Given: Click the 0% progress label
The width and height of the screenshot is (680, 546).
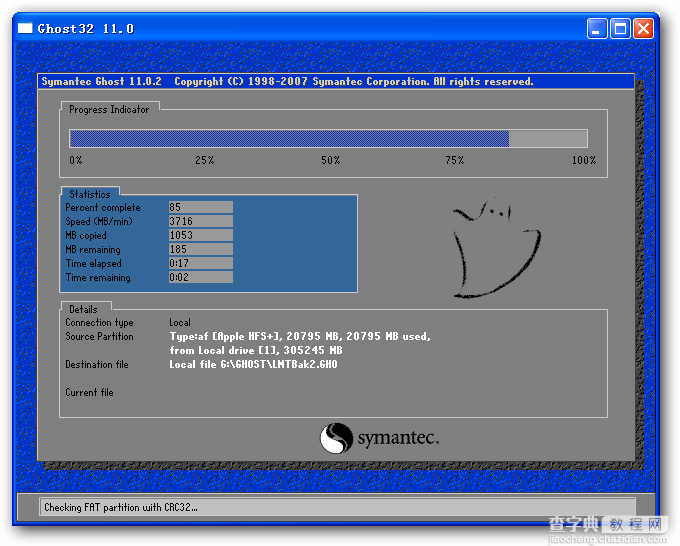Looking at the screenshot, I should [x=75, y=160].
